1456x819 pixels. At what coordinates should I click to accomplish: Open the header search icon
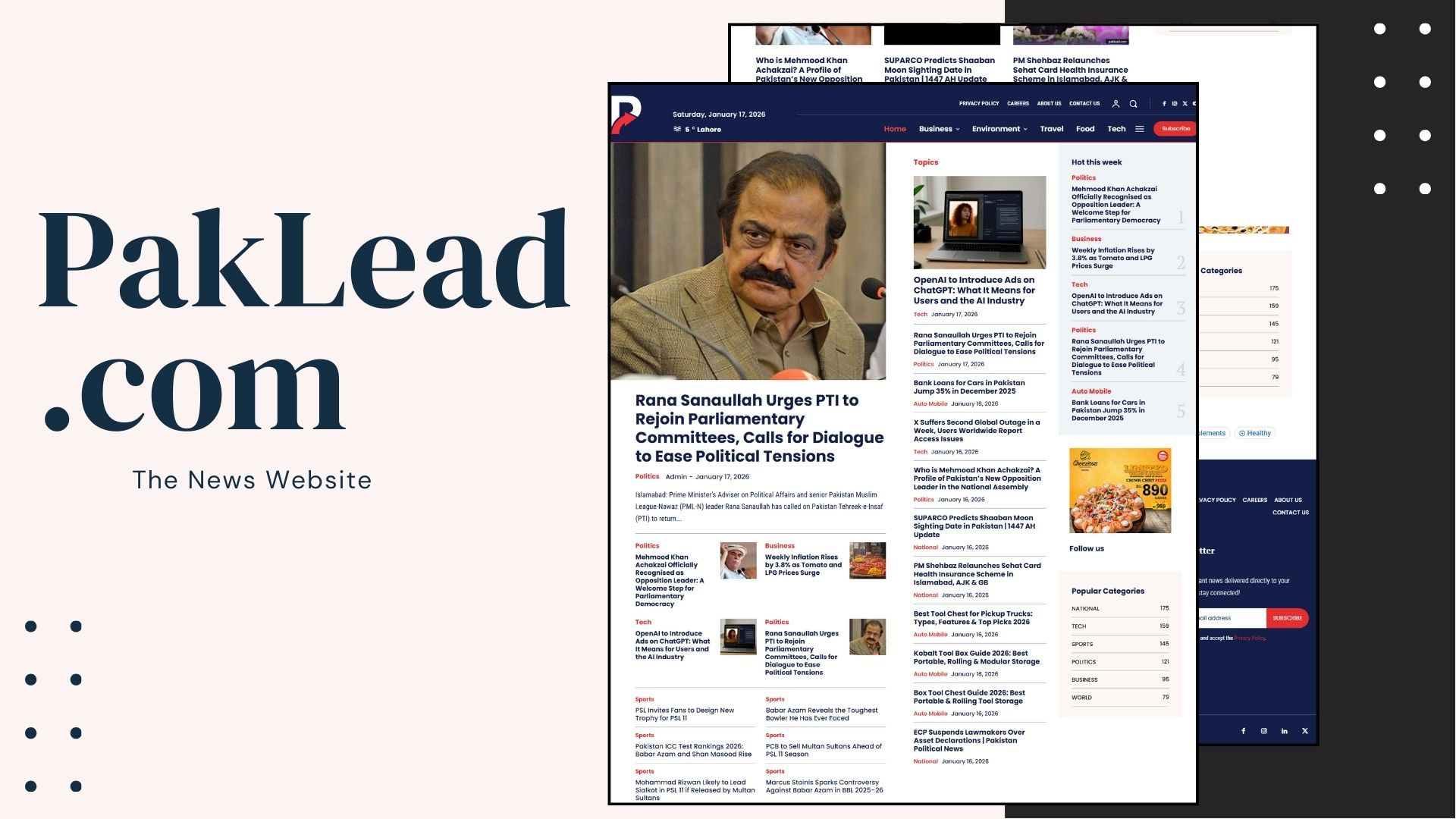pos(1133,104)
